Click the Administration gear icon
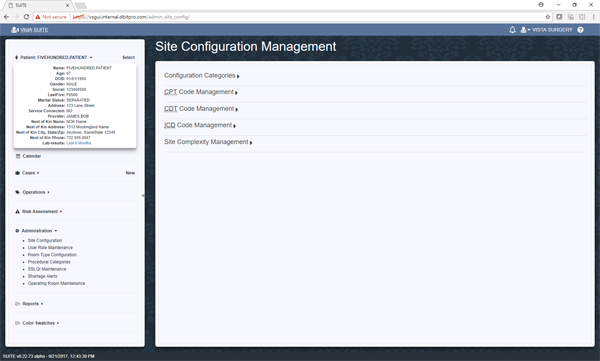 coord(17,231)
